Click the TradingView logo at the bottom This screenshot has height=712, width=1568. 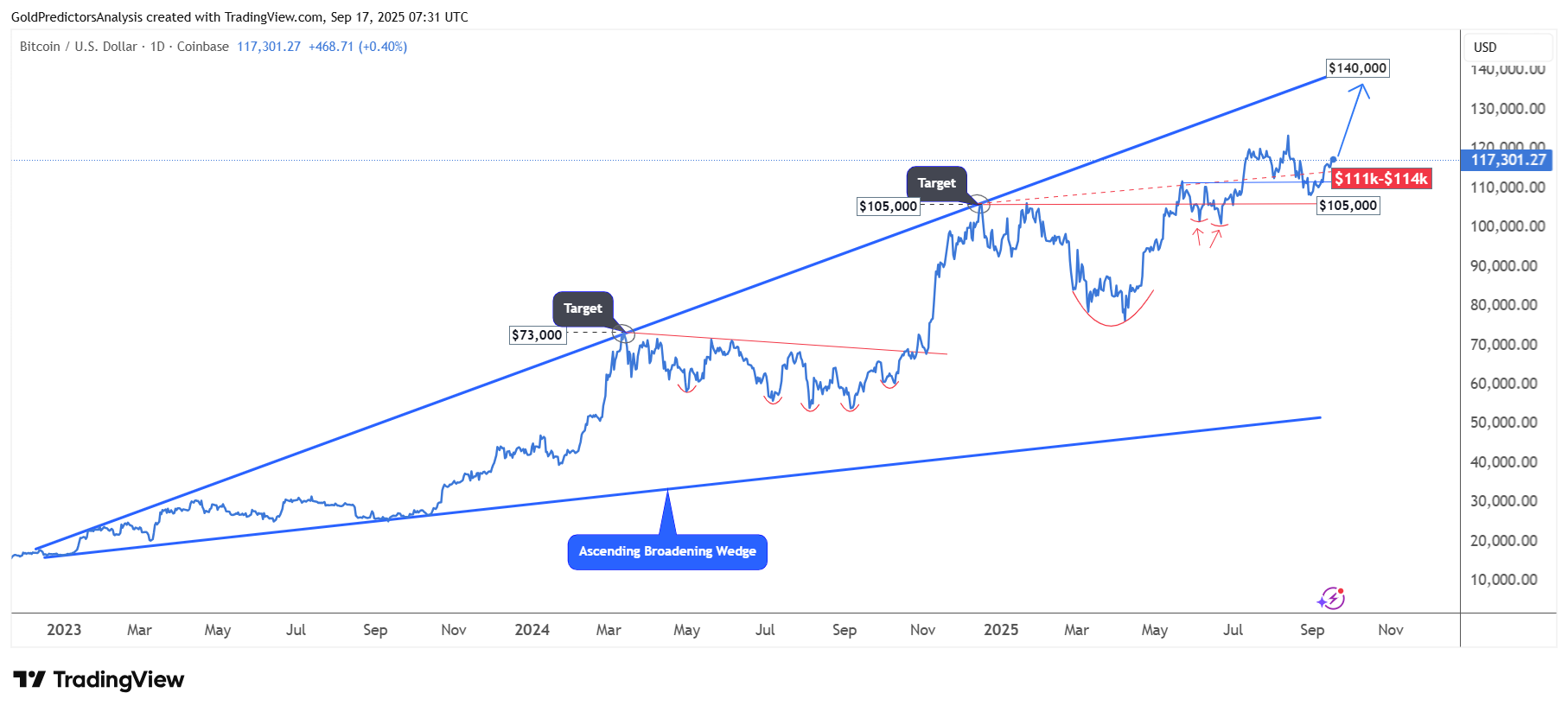[99, 680]
